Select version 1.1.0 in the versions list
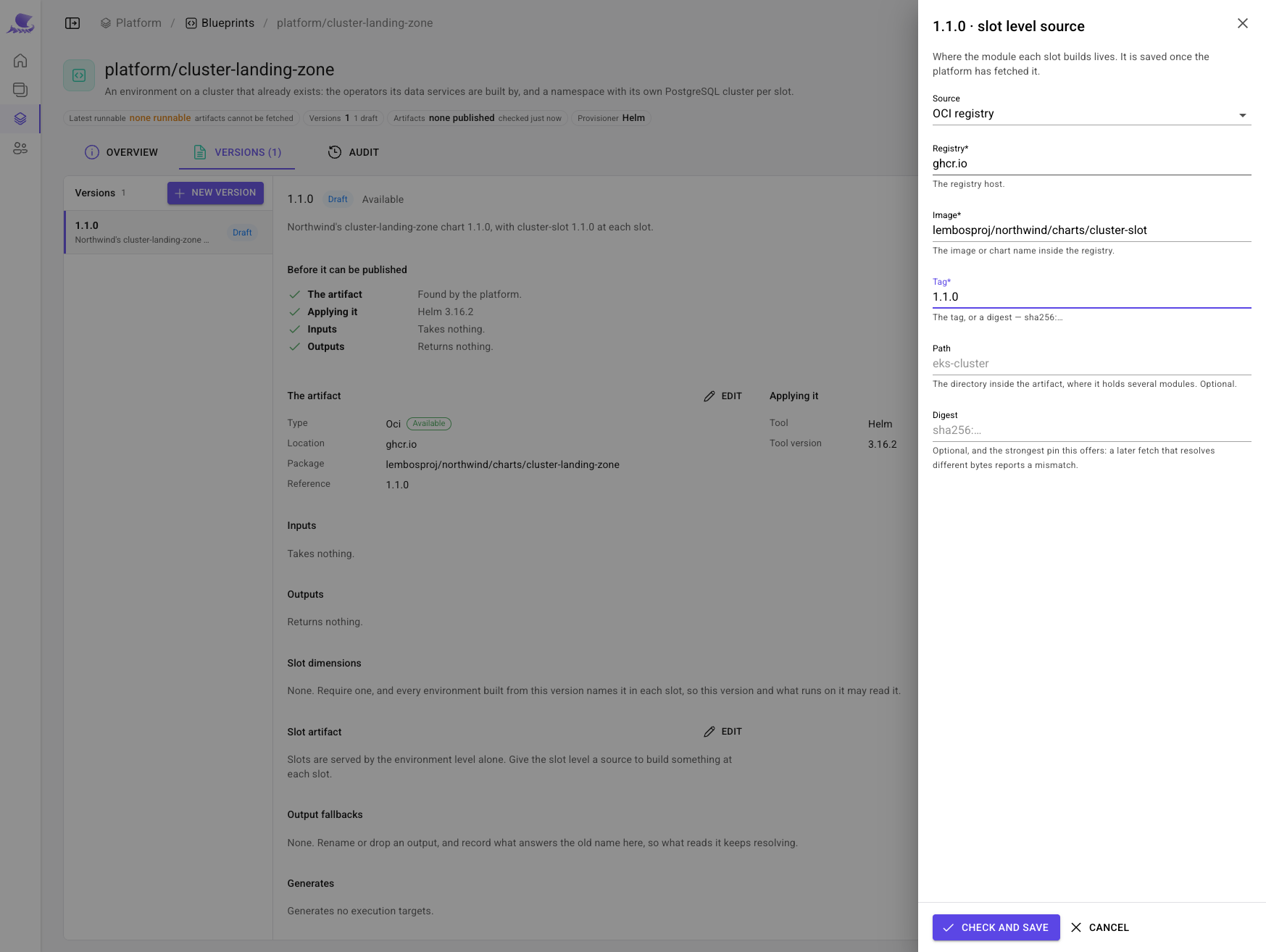The width and height of the screenshot is (1266, 952). [x=168, y=233]
